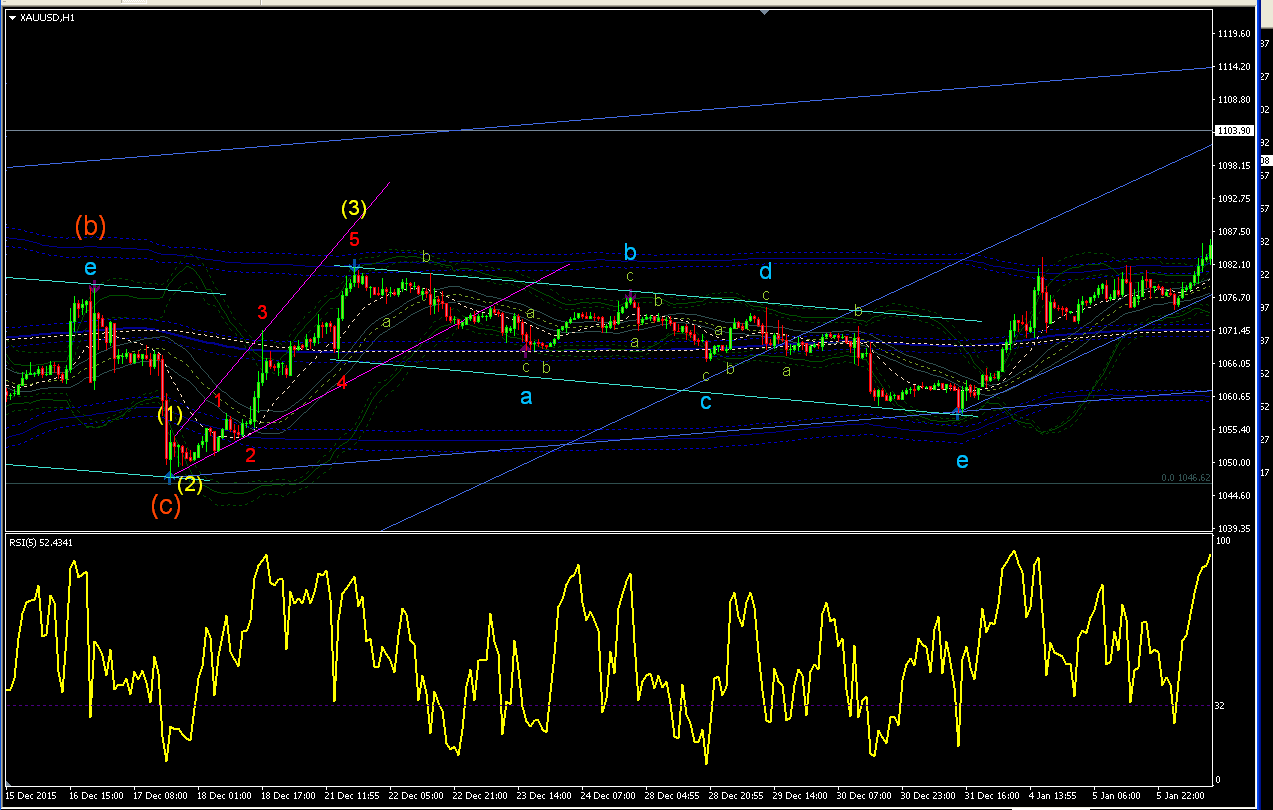Click the yellow (2) wave label
The image size is (1273, 810).
click(189, 485)
